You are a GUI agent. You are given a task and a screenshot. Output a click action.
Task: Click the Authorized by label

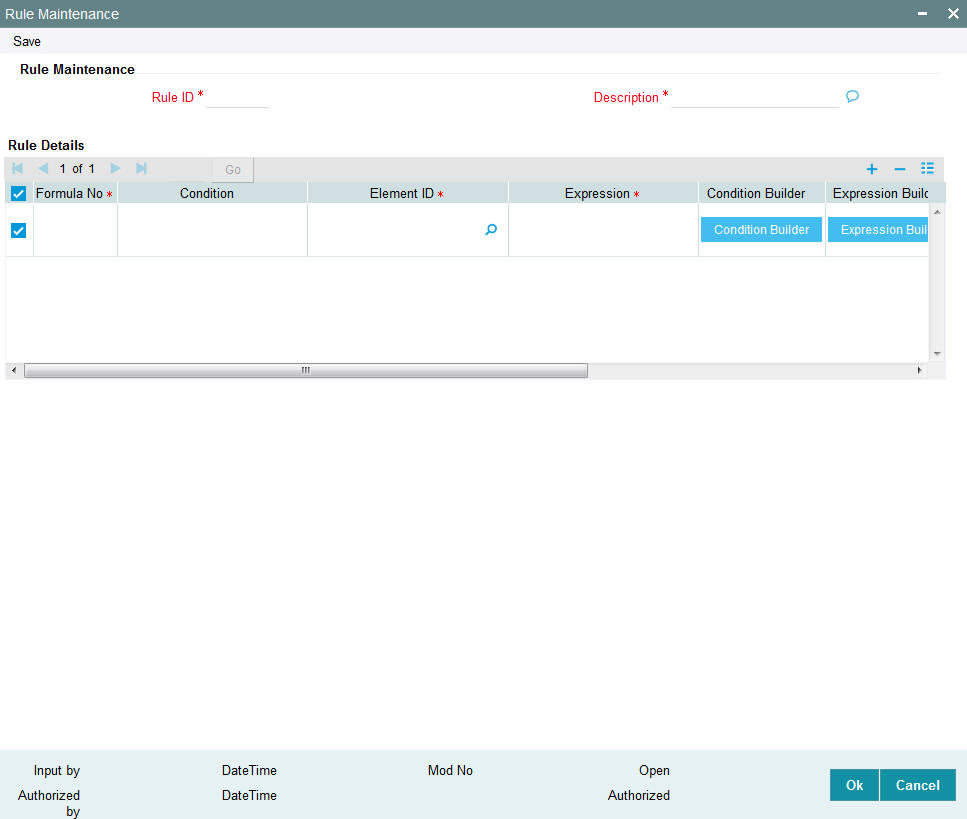[49, 803]
